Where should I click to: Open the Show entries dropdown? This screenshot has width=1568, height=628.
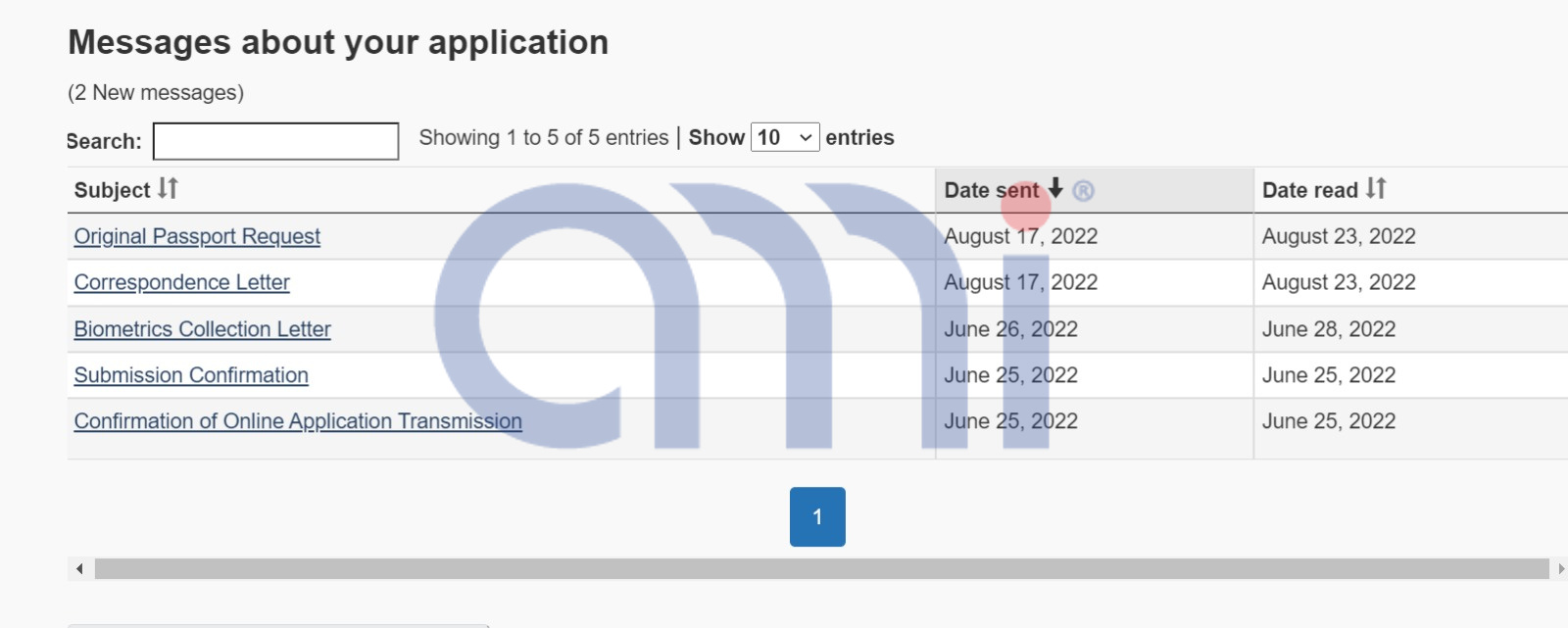coord(784,138)
